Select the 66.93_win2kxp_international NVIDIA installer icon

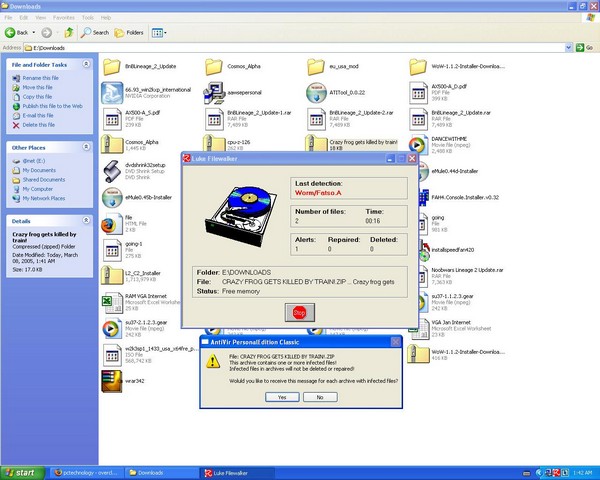pos(112,93)
